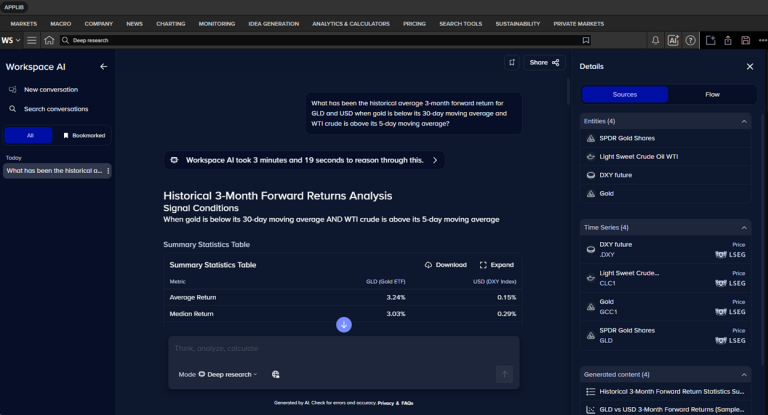768x415 pixels.
Task: Select the Gold GCC1 time series
Action: tap(666, 307)
